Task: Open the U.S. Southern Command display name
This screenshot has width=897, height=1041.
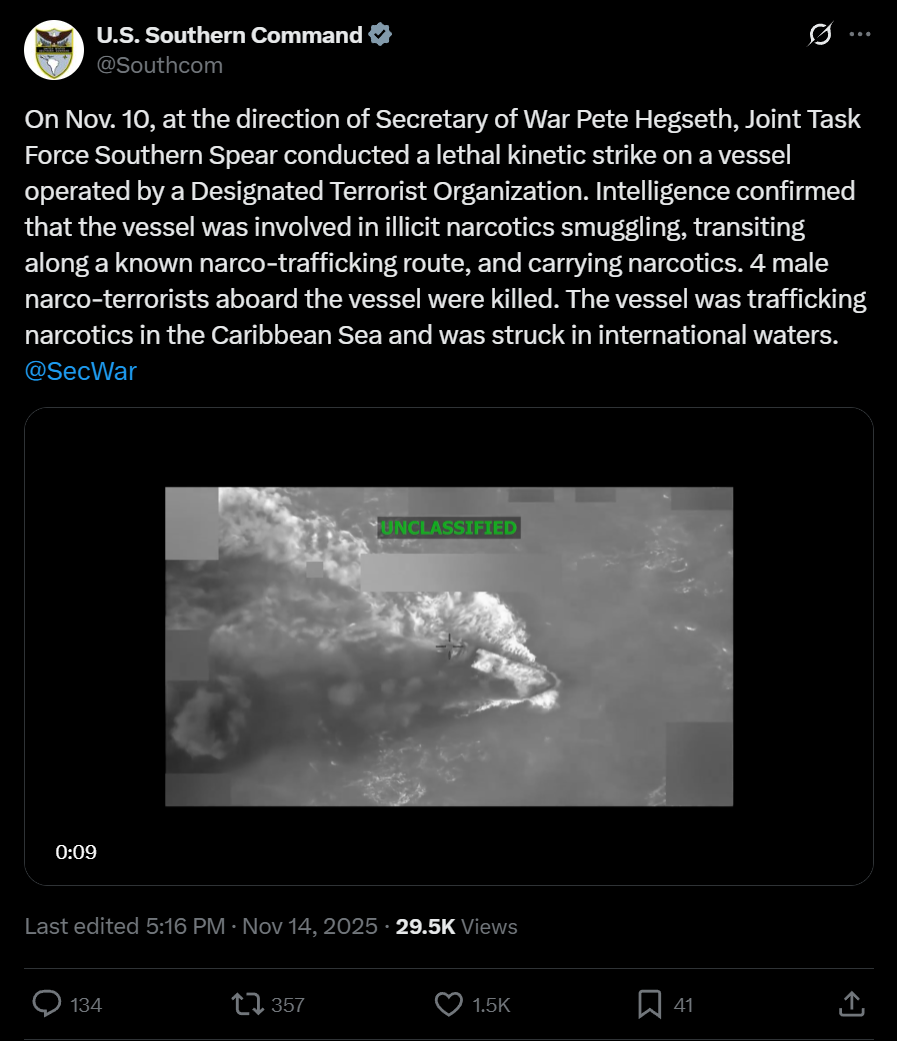Action: click(x=229, y=35)
